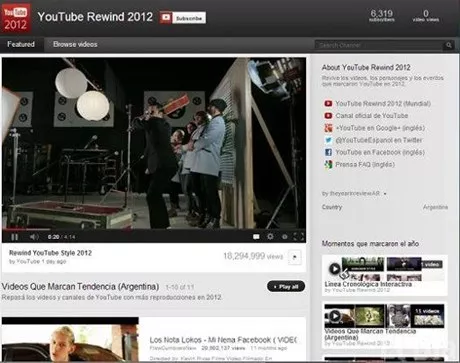Viewport: 460px width, 363px height.
Task: Open YouTube en Facebook (inglés) link
Action: pyautogui.click(x=380, y=152)
